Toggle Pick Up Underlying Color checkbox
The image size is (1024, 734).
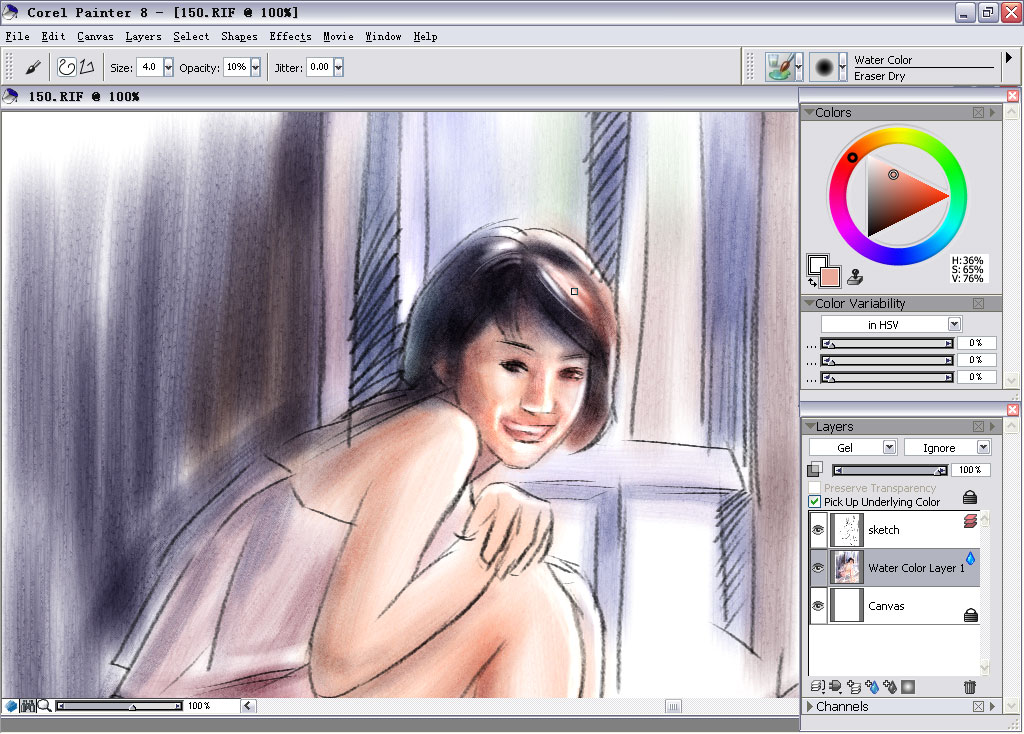(814, 502)
